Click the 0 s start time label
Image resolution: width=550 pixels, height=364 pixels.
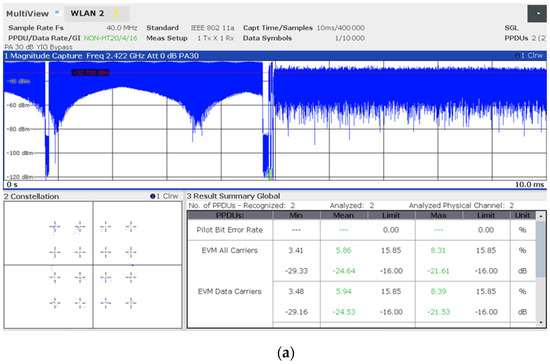(12, 184)
